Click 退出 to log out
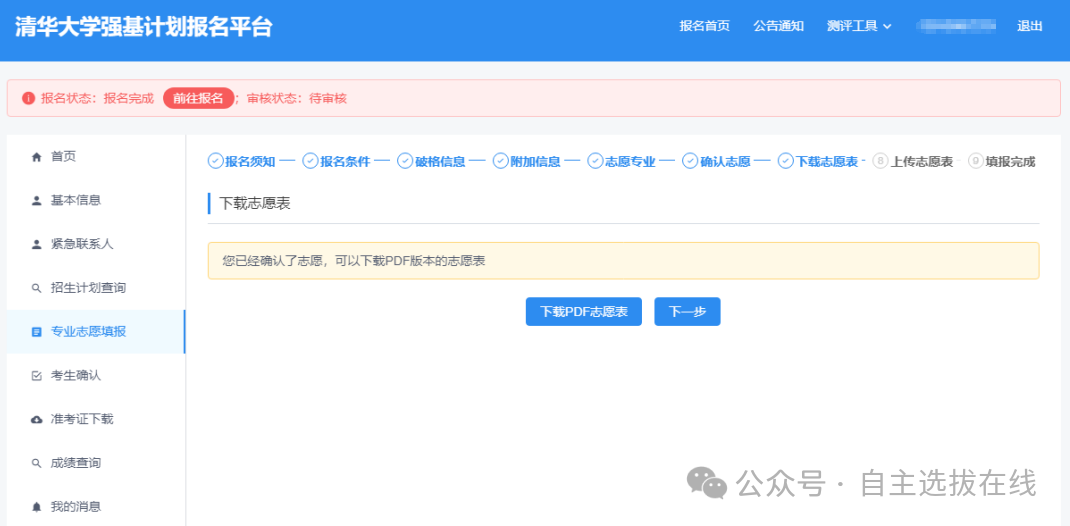This screenshot has width=1070, height=526. click(1030, 26)
